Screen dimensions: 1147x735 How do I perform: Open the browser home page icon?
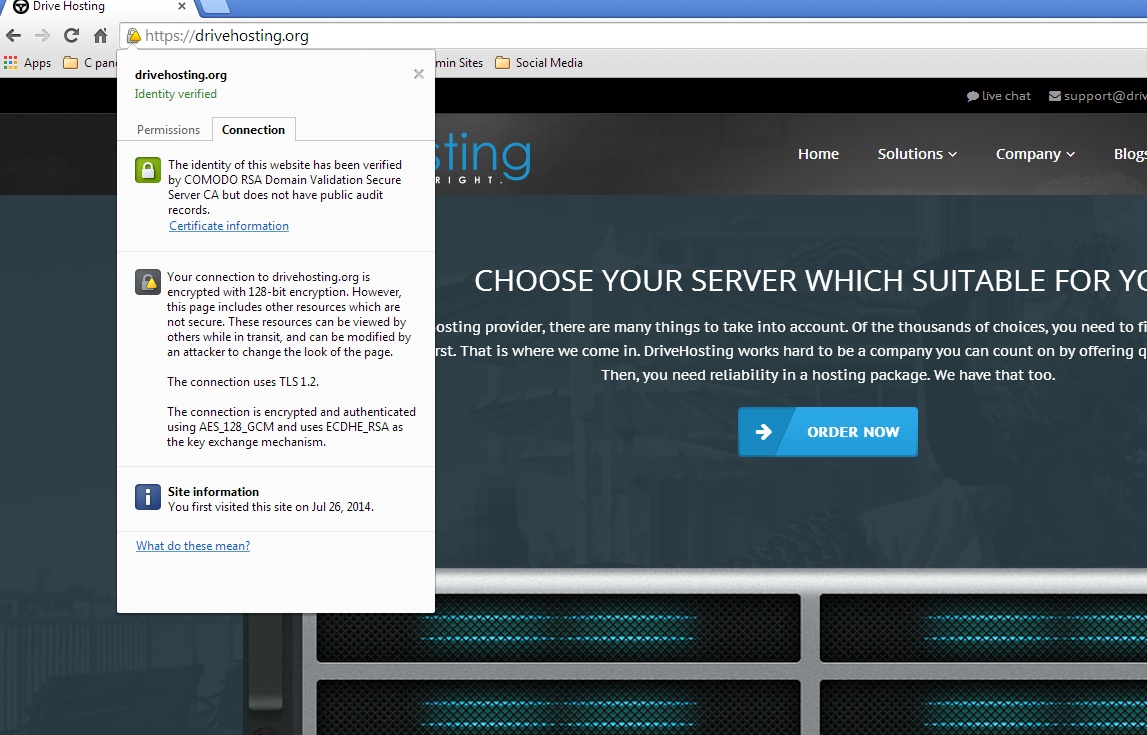100,35
